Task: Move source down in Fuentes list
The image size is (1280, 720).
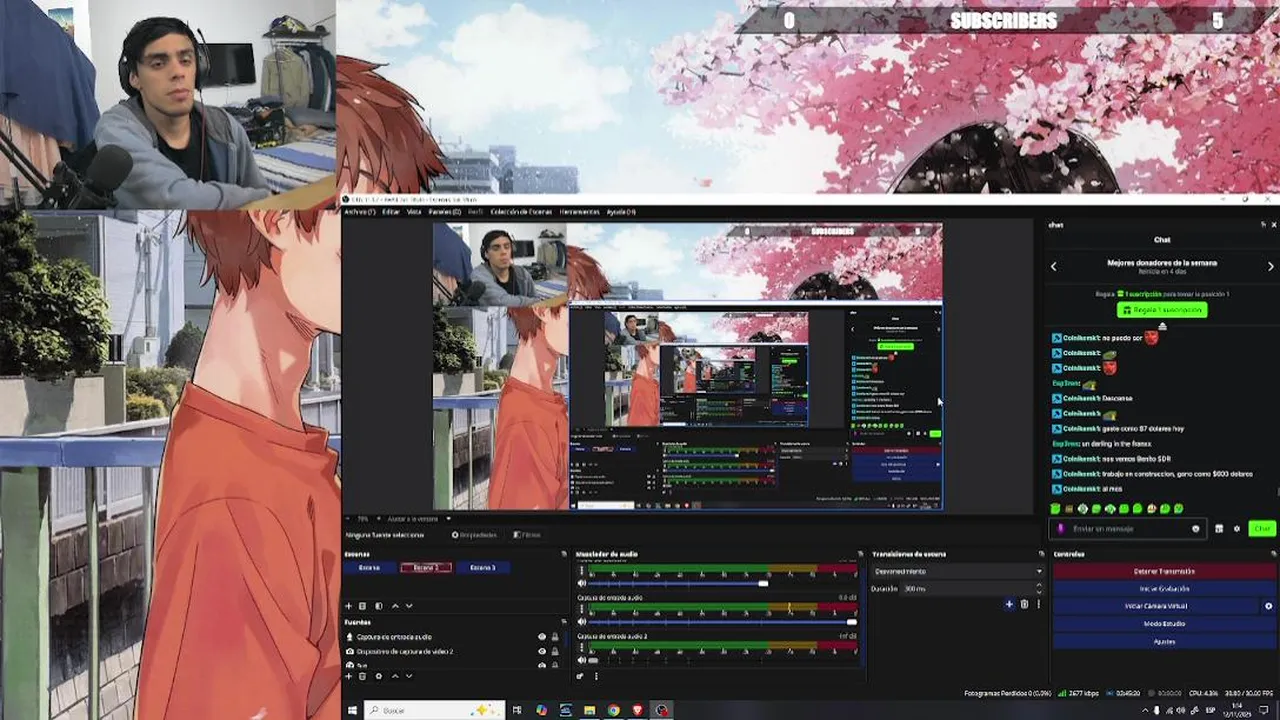Action: [x=409, y=676]
